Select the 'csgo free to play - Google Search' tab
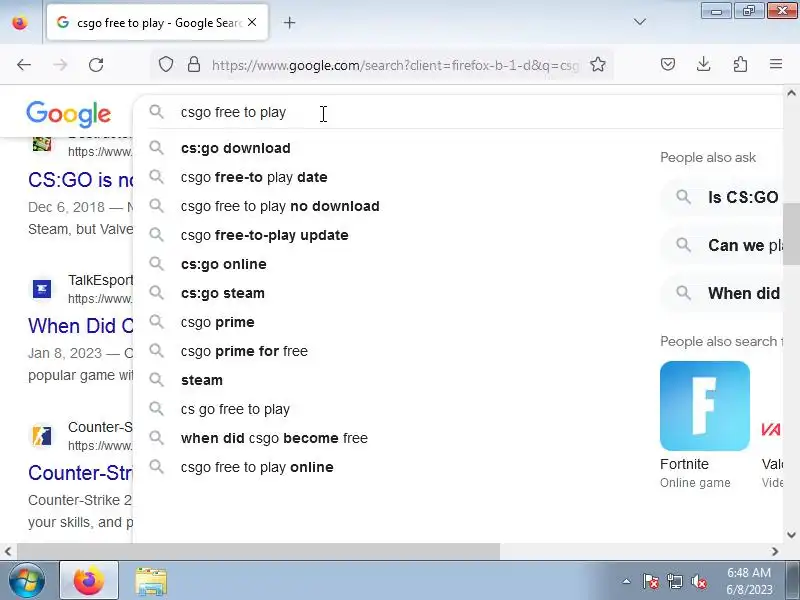The image size is (800, 600). [157, 22]
